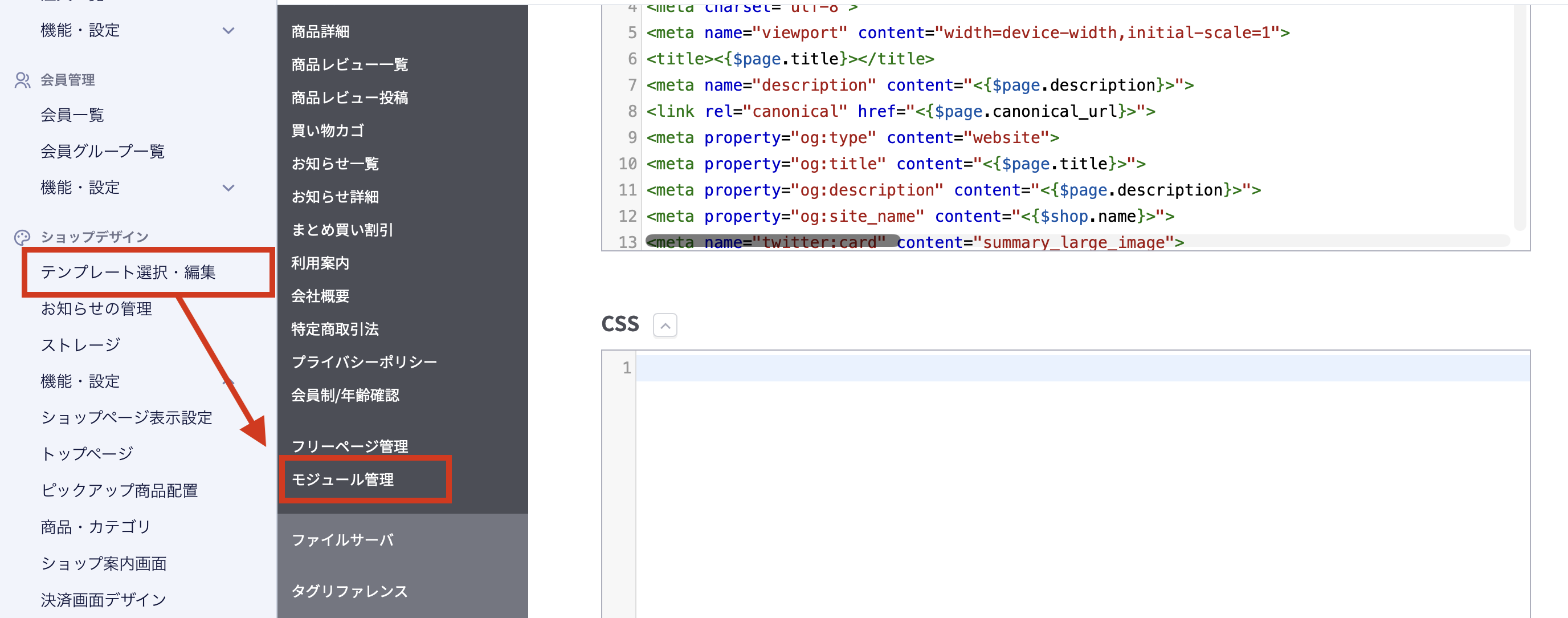
Task: Select 商品詳細 template page
Action: [x=320, y=32]
